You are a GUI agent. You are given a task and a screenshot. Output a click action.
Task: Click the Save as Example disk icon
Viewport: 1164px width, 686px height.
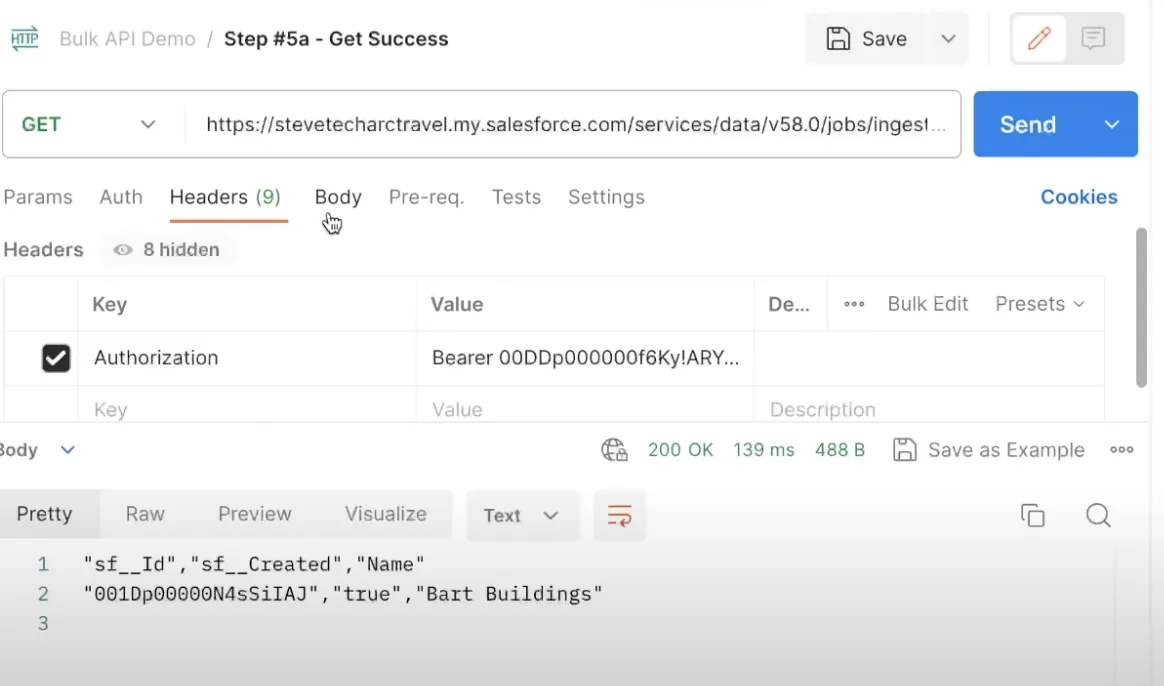904,450
